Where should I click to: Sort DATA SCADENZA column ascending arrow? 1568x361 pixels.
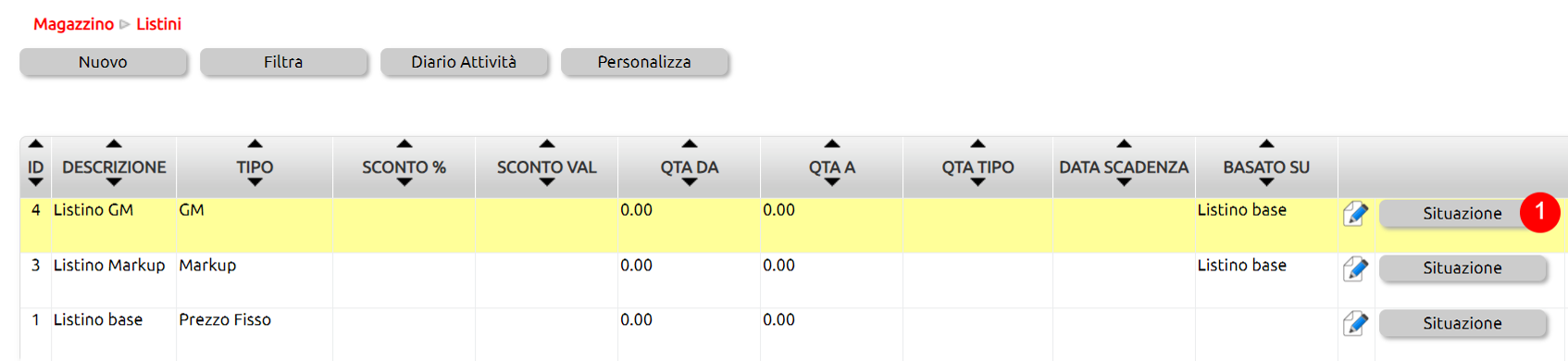tap(1124, 144)
